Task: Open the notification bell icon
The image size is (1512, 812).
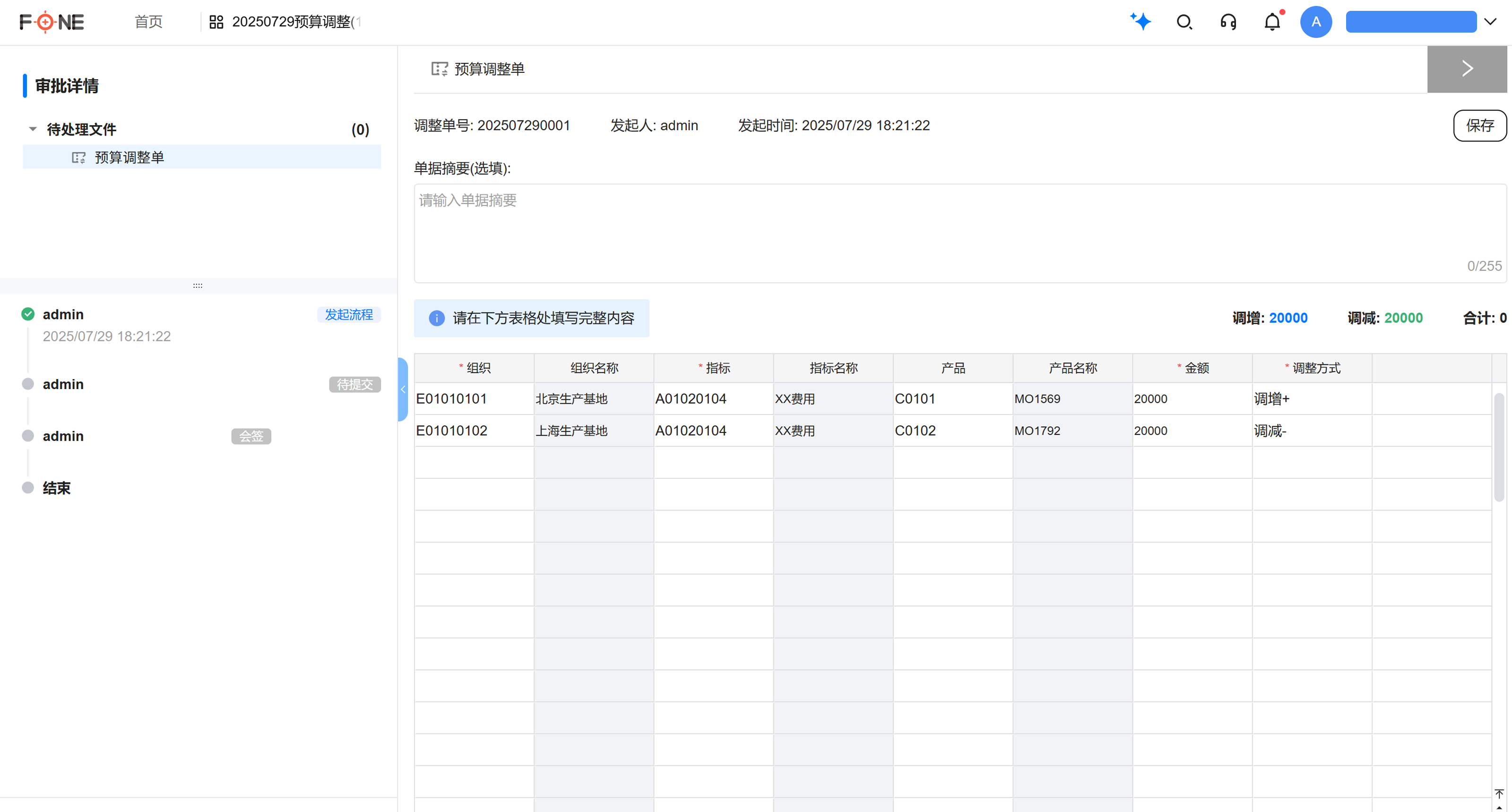Action: coord(1272,22)
